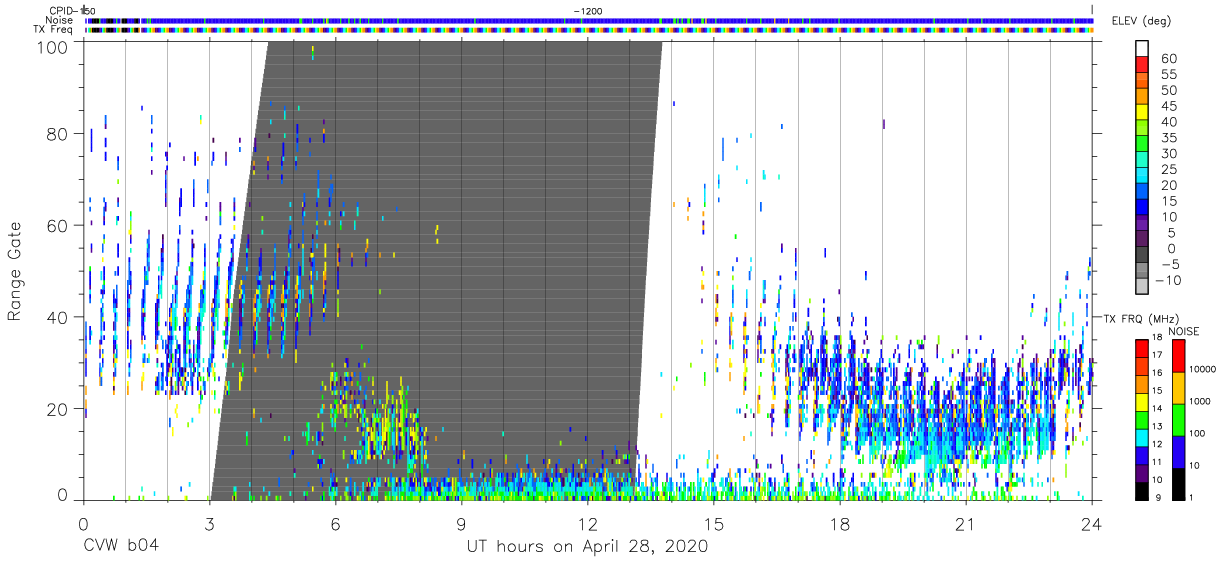Viewport: 1228px width, 567px height.
Task: Pick the black NOISE swatch between 1 and 10
Action: [1178, 482]
